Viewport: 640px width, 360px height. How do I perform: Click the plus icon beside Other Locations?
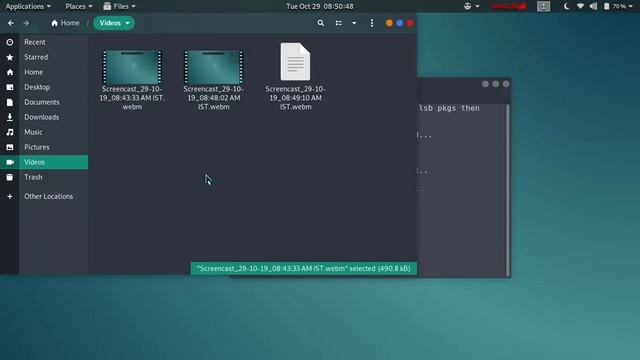point(10,196)
